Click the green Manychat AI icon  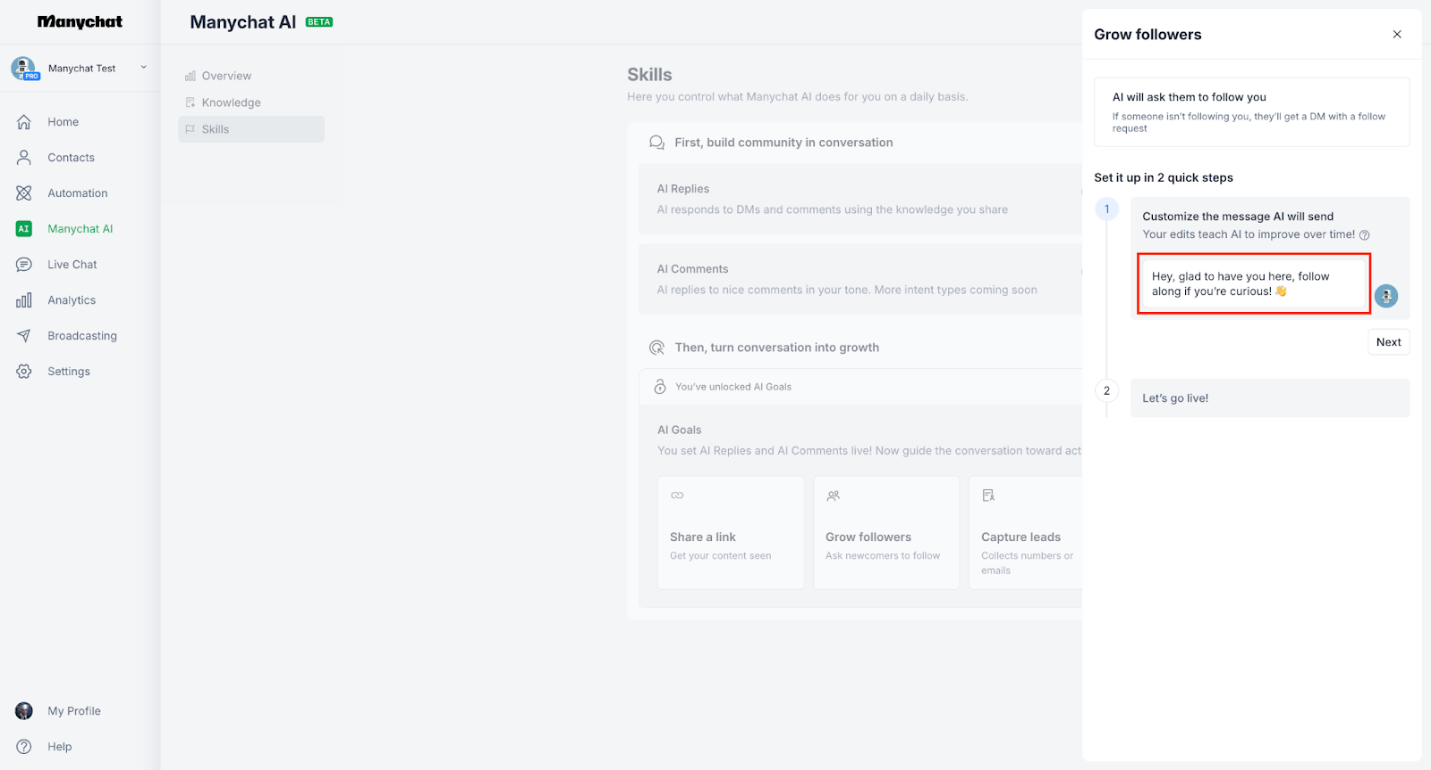click(x=21, y=228)
